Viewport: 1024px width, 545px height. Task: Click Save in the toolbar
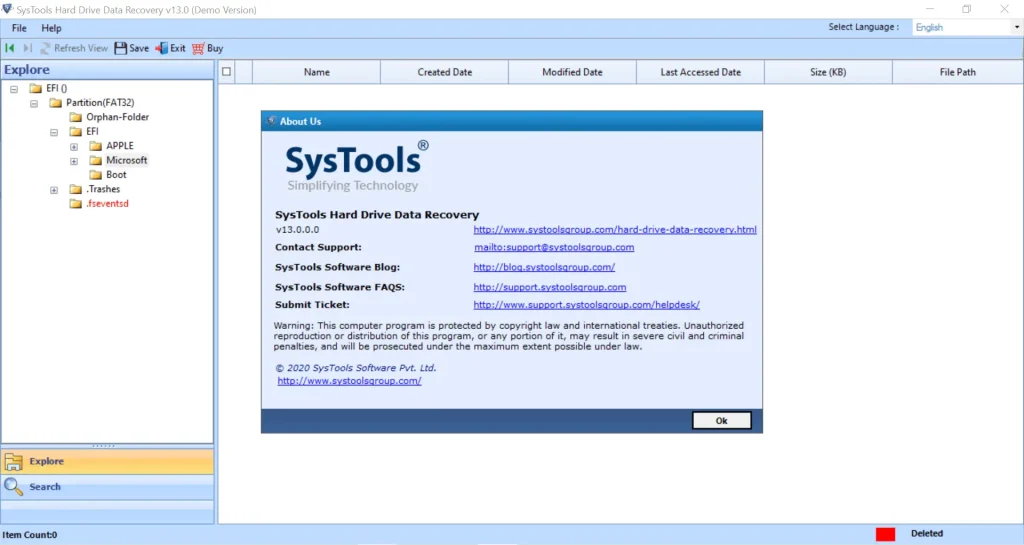click(x=131, y=48)
